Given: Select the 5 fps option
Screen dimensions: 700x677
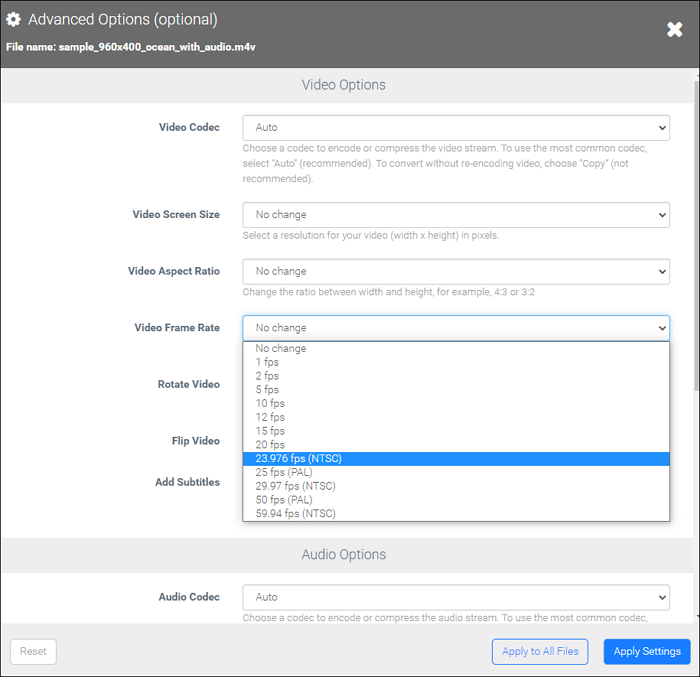Looking at the screenshot, I should click(x=267, y=390).
